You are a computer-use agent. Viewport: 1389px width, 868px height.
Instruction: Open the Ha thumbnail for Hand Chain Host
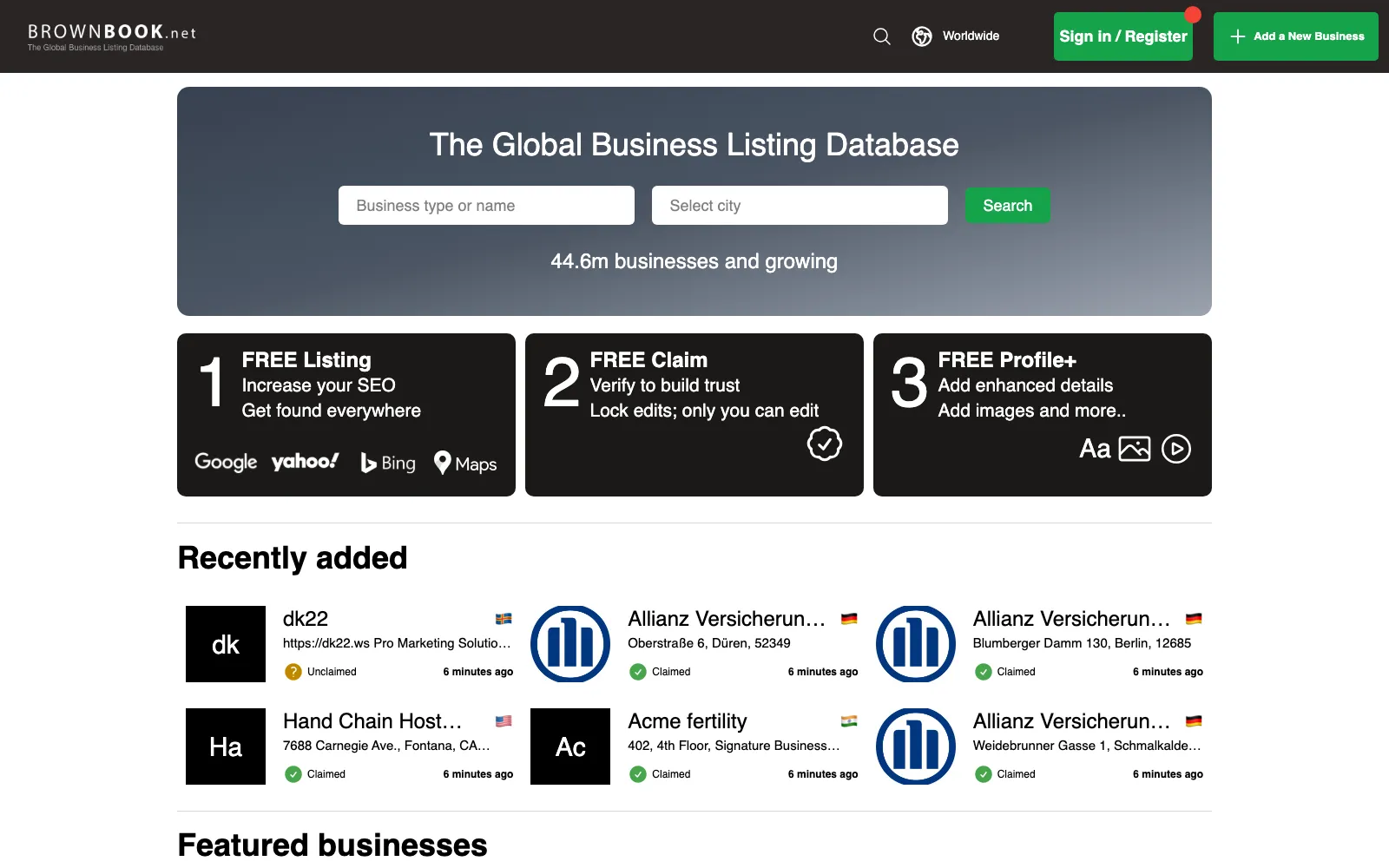(x=226, y=746)
